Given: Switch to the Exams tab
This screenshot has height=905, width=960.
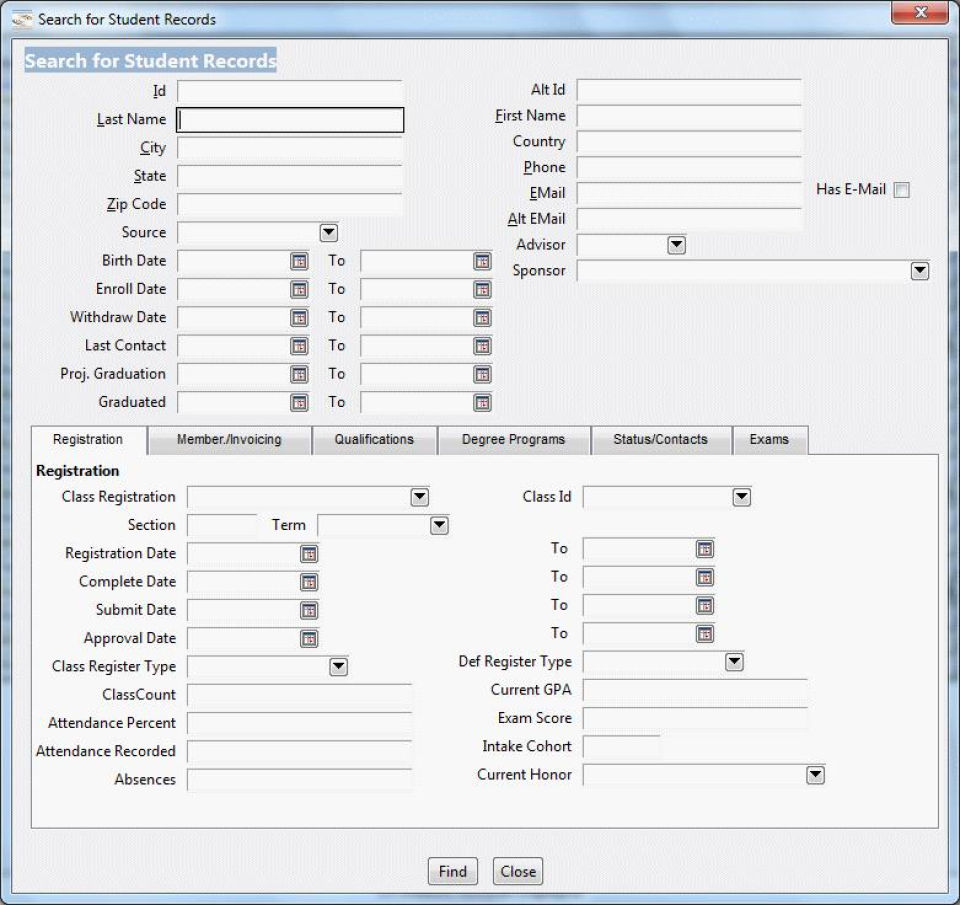Looking at the screenshot, I should (x=770, y=440).
